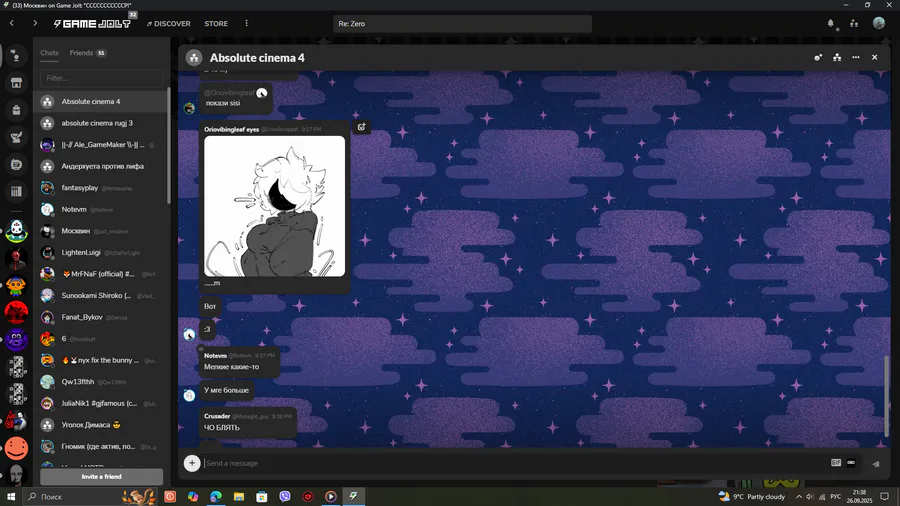Open the Discover page
The width and height of the screenshot is (900, 506).
click(x=169, y=24)
